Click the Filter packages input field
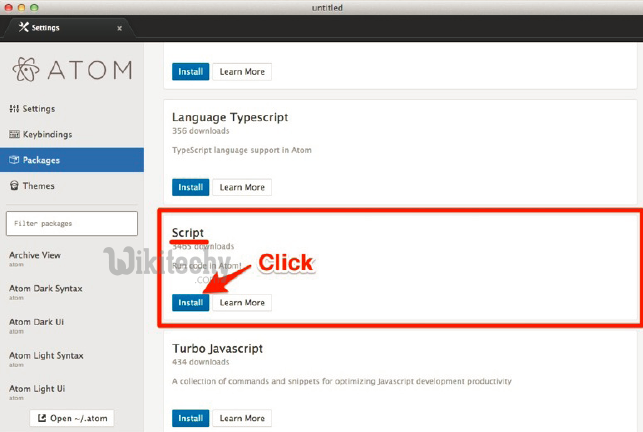This screenshot has width=643, height=432. (72, 223)
